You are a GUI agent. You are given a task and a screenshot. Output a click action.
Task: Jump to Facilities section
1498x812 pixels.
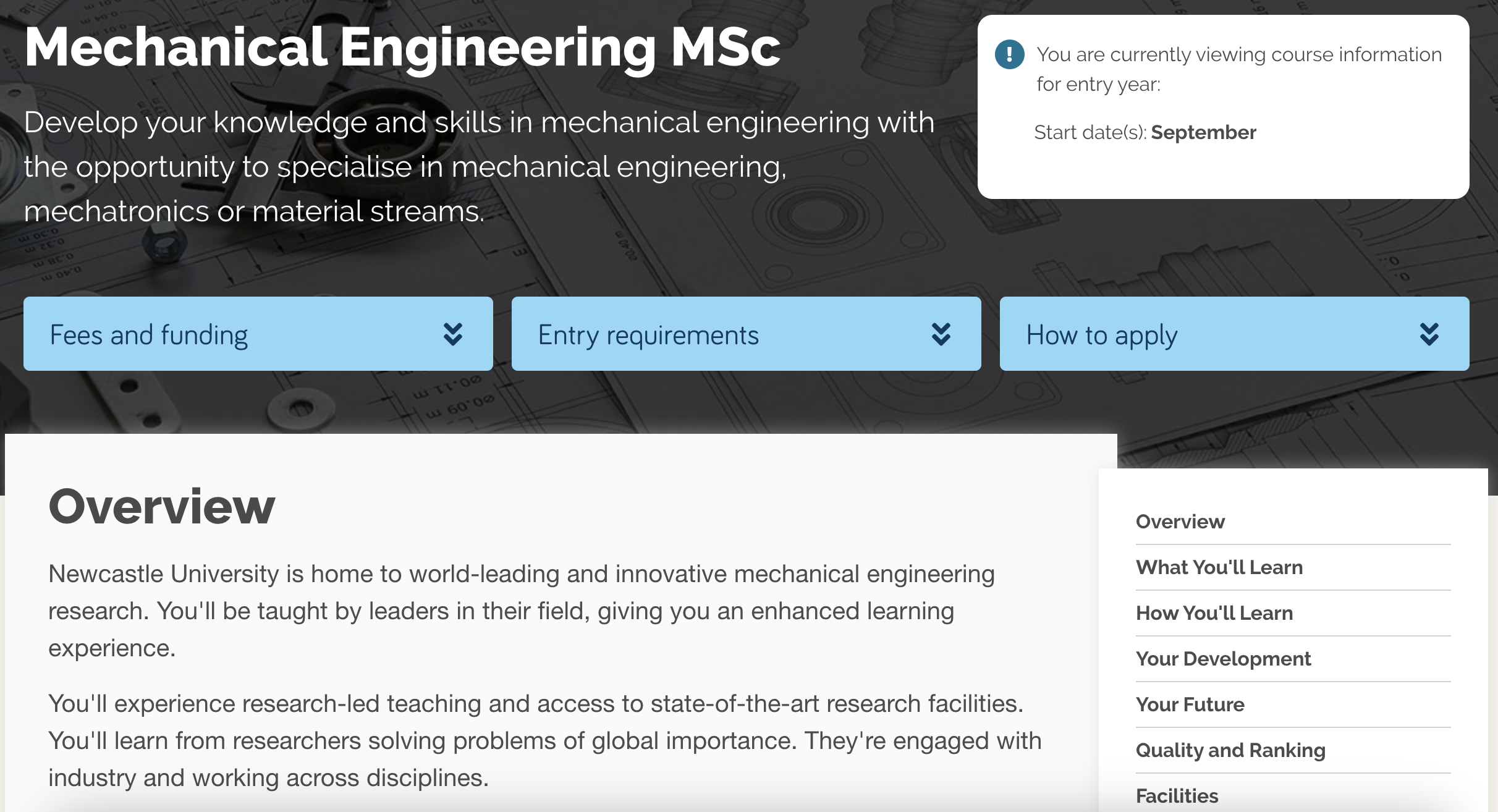[1177, 796]
